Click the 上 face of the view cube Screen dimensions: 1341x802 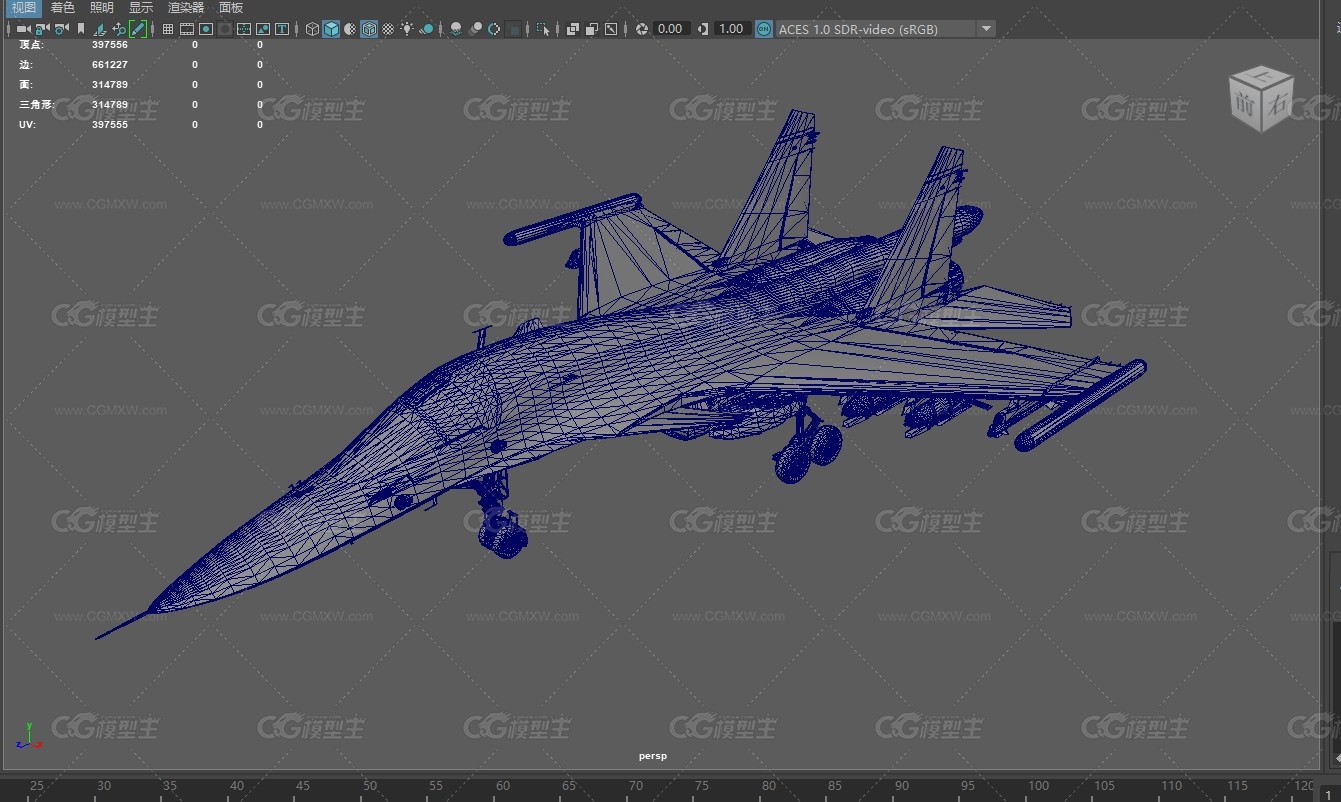pos(1263,75)
